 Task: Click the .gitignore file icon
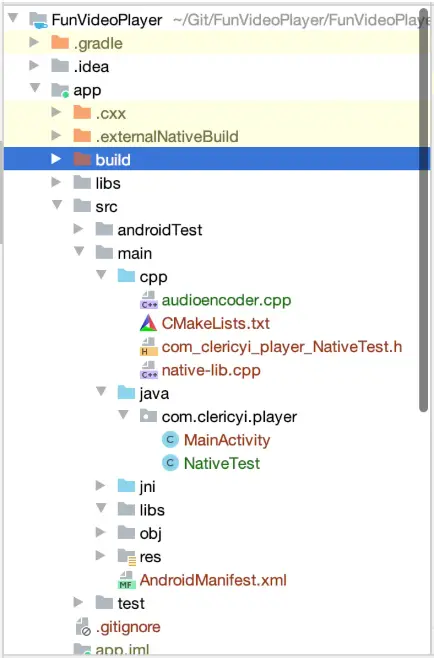pyautogui.click(x=83, y=627)
